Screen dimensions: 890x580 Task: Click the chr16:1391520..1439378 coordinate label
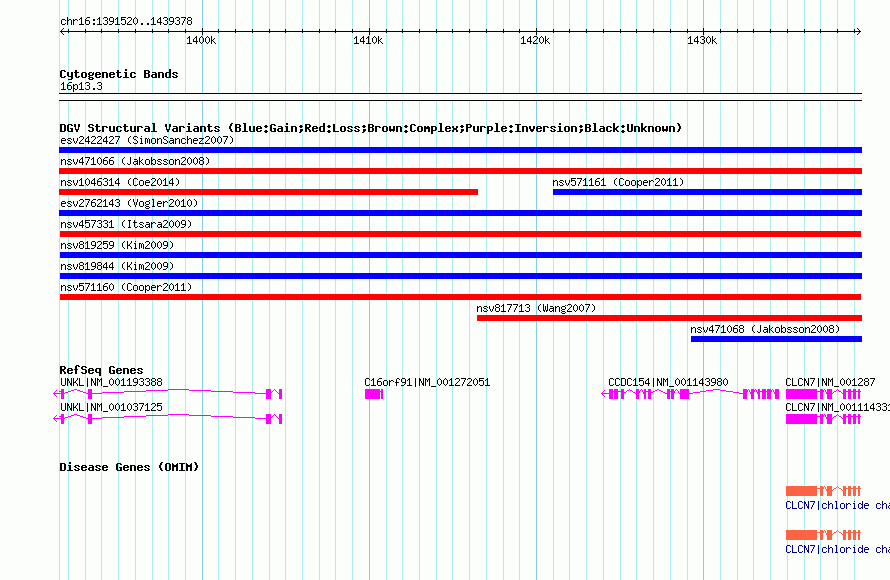click(x=126, y=21)
